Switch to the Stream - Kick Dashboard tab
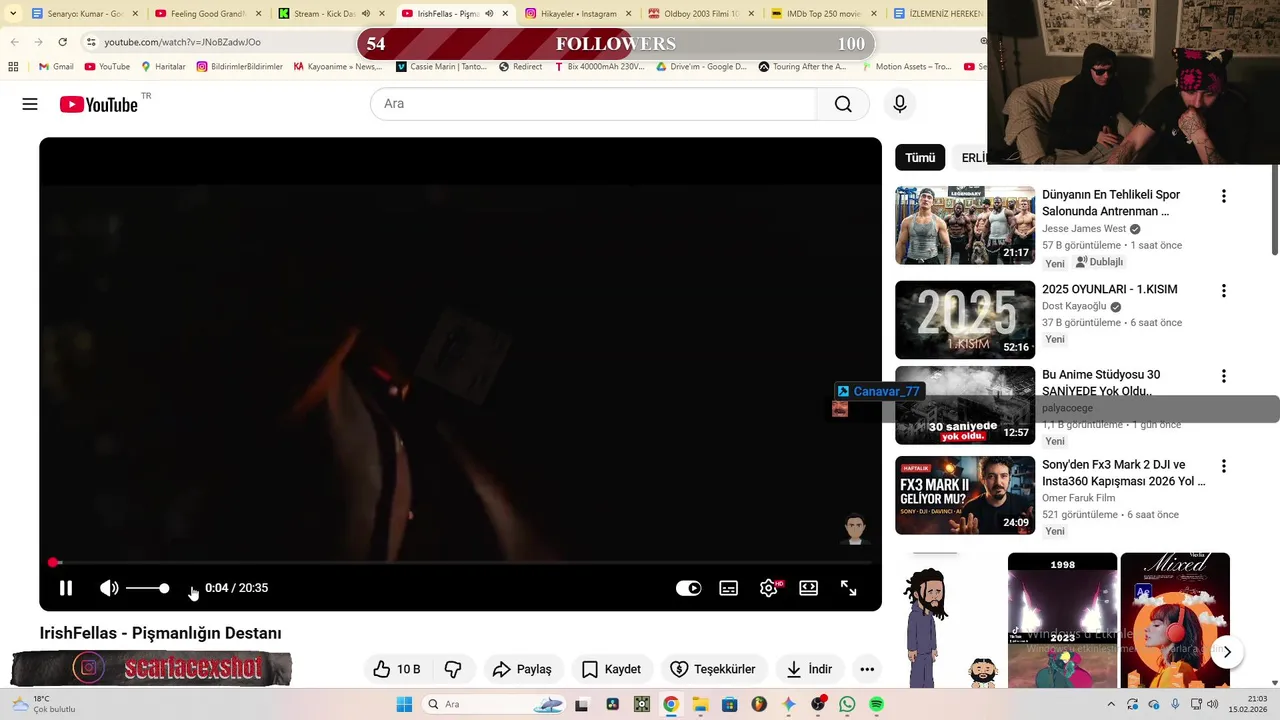The height and width of the screenshot is (720, 1280). pos(330,14)
